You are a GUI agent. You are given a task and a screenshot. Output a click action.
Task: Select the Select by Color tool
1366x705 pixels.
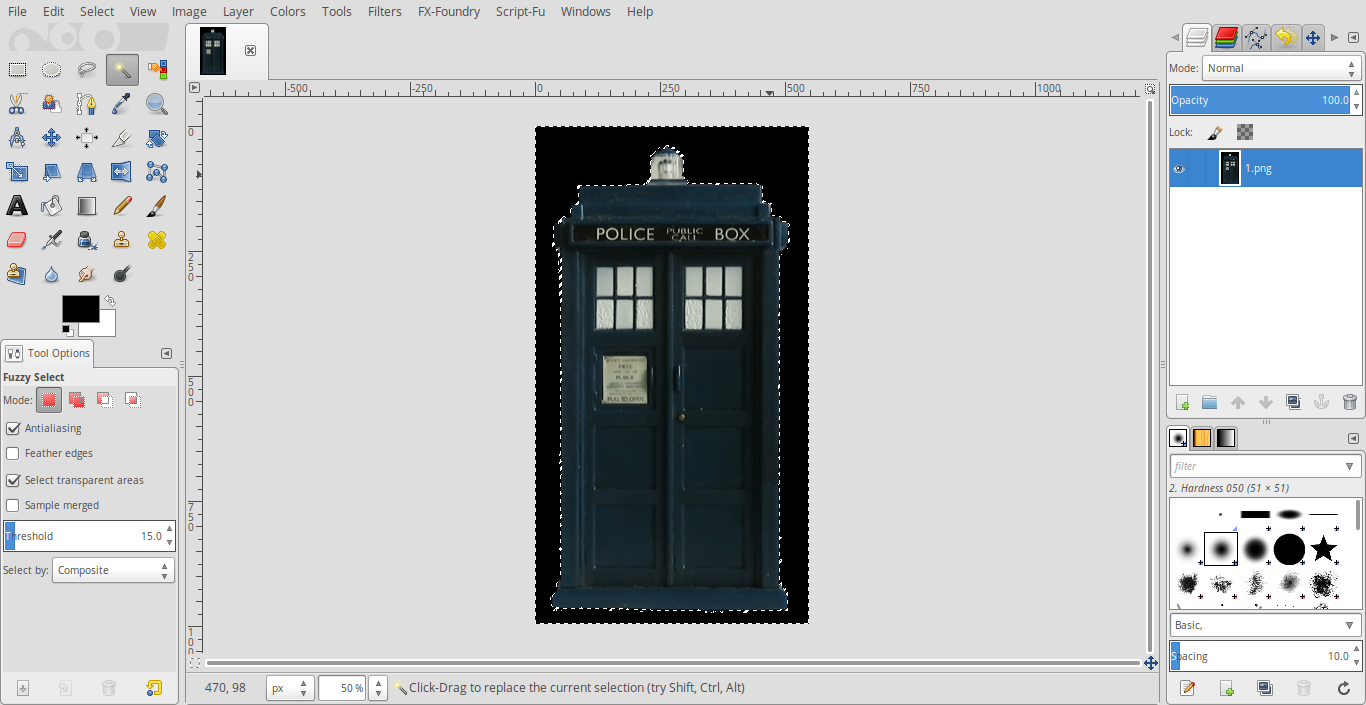(157, 69)
